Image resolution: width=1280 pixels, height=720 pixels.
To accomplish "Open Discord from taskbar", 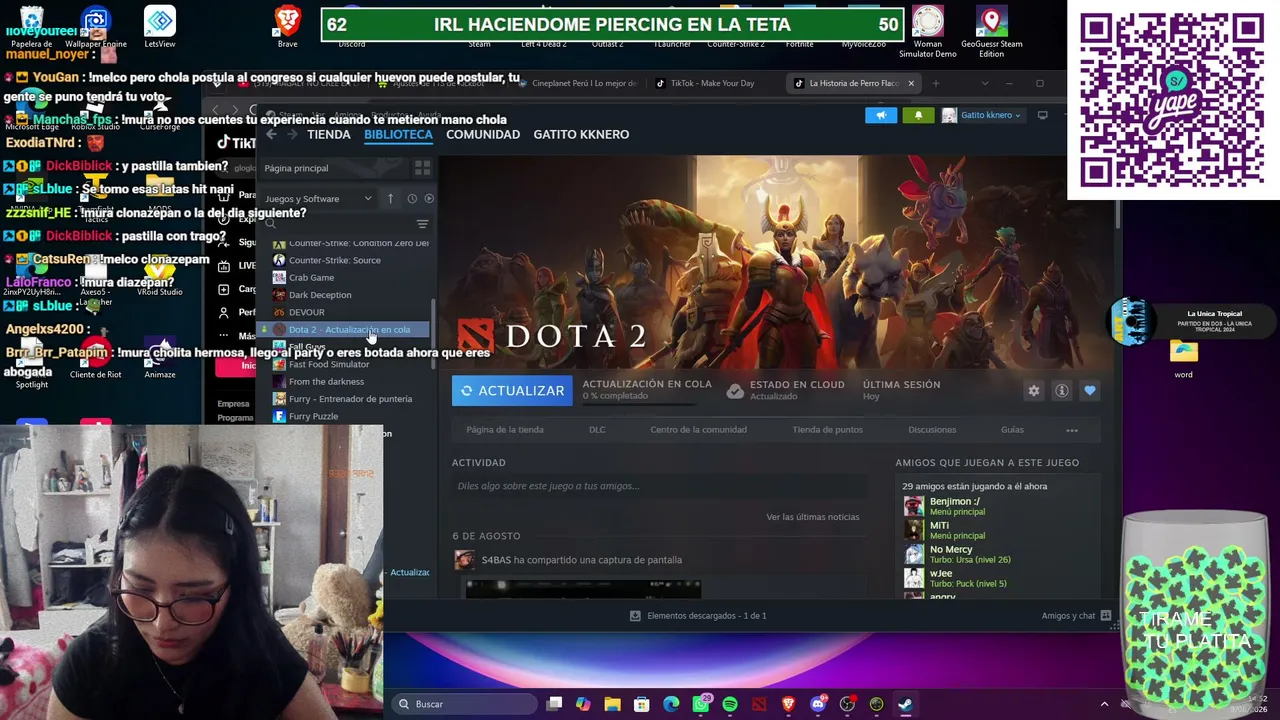I will coord(818,704).
